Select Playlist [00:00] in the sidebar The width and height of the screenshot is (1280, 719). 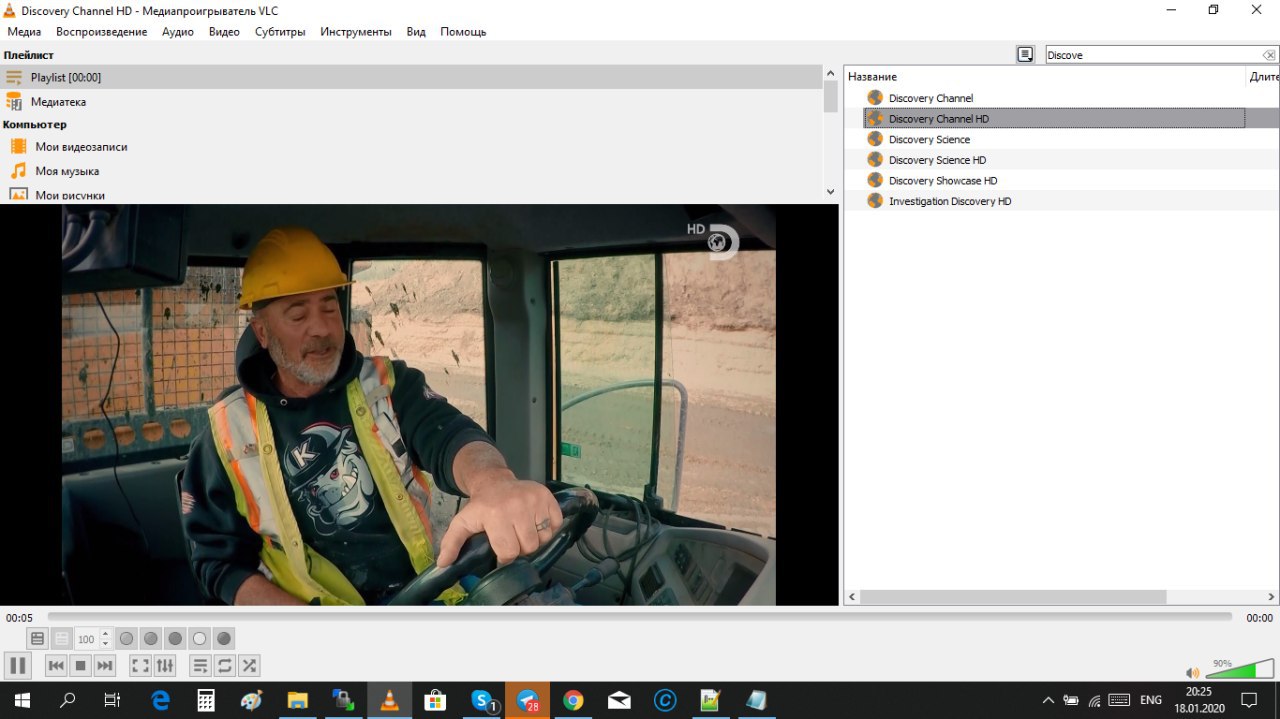coord(410,77)
